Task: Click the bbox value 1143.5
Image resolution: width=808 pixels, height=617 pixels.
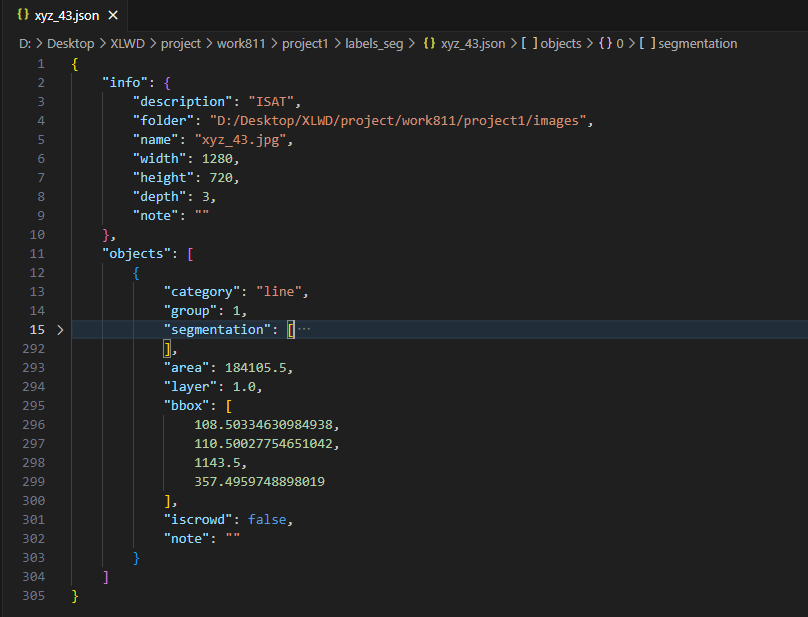Action: (x=217, y=463)
